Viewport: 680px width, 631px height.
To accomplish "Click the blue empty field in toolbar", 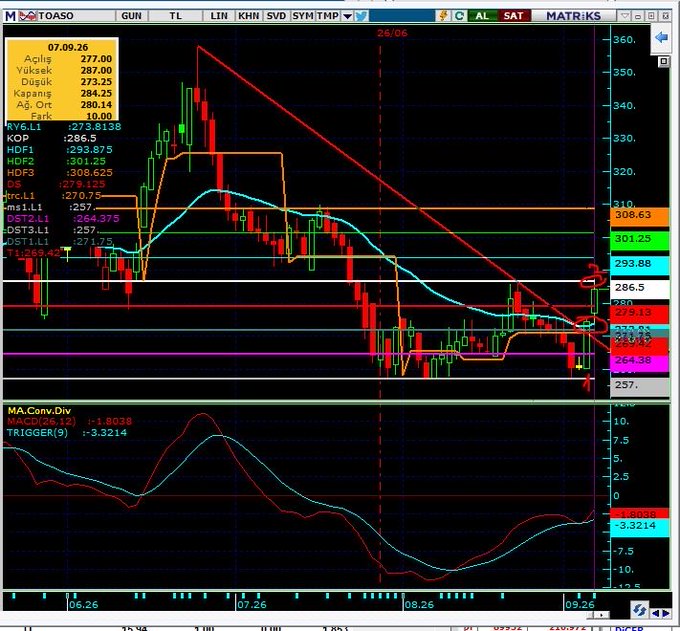I will point(402,16).
